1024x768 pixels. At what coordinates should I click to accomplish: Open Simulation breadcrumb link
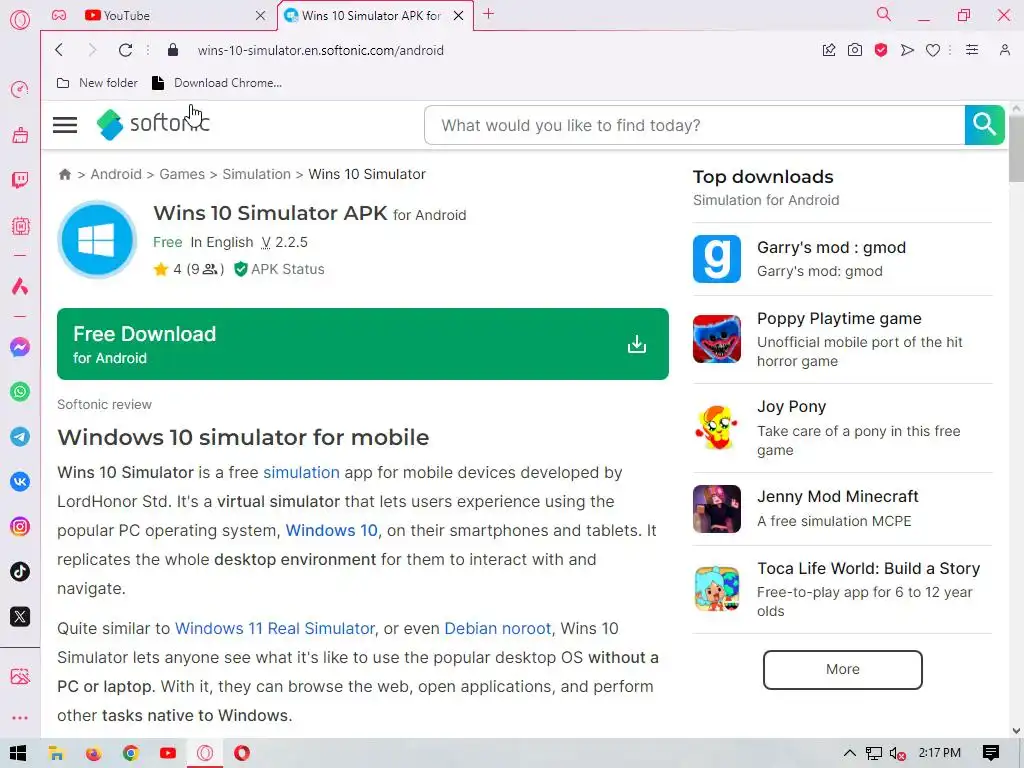tap(257, 174)
